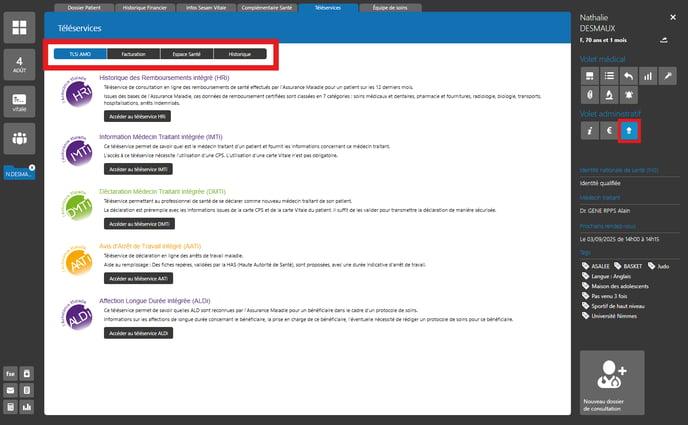The height and width of the screenshot is (425, 688).
Task: Click the list icon in Volet médical
Action: (608, 75)
